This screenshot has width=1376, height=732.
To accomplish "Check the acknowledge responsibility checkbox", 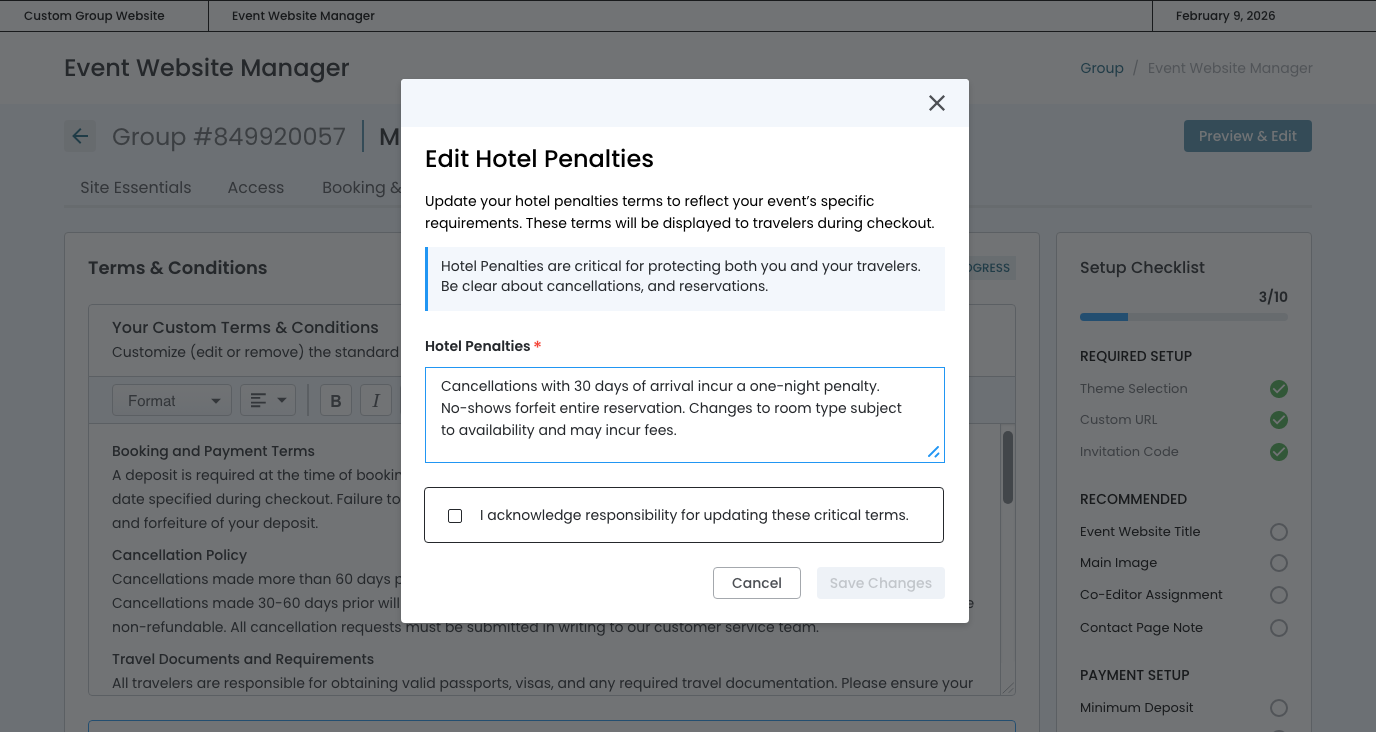I will click(x=455, y=516).
